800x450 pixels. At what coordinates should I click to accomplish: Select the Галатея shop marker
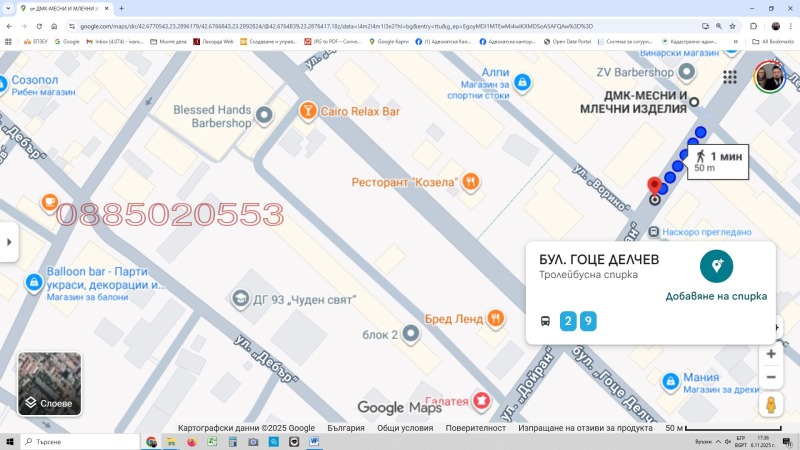481,401
